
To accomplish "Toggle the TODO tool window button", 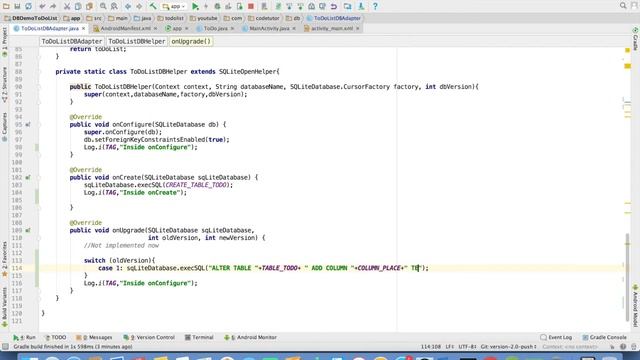I will click(x=55, y=338).
